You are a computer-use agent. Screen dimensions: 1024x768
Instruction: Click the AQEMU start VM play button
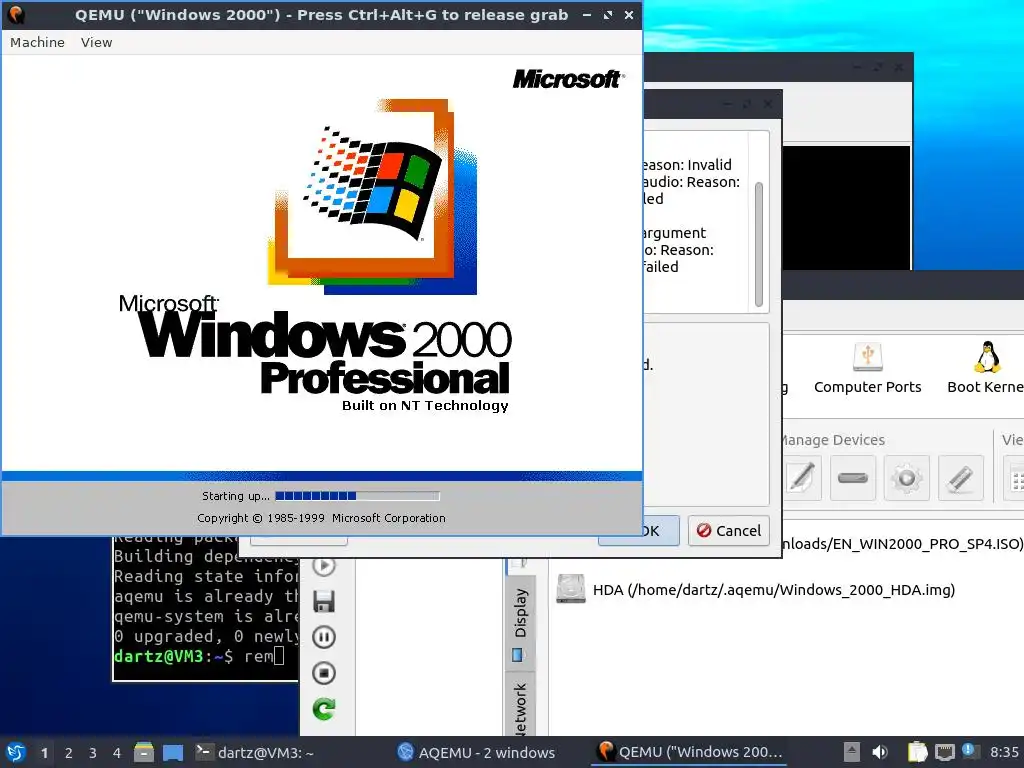(324, 566)
